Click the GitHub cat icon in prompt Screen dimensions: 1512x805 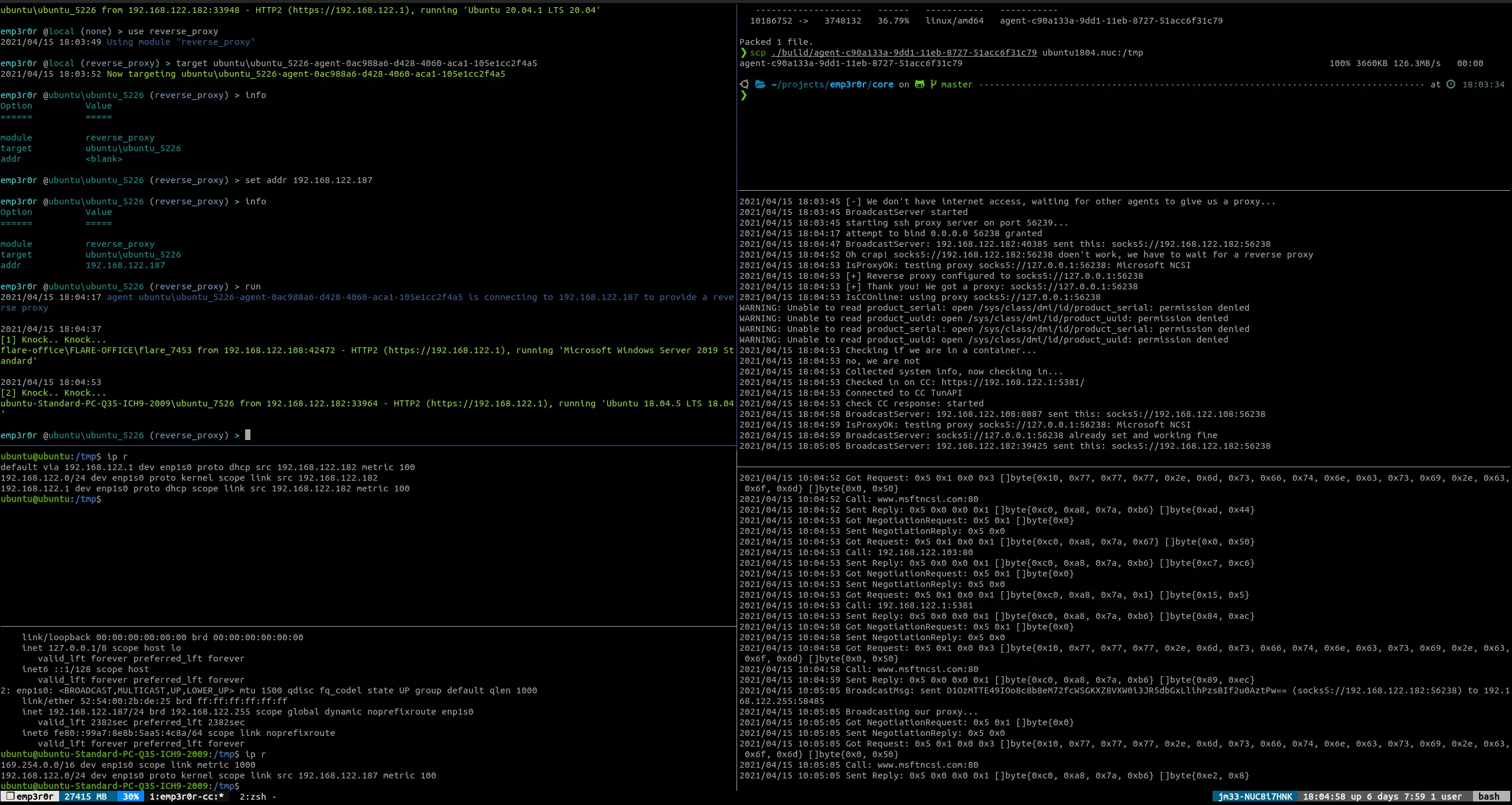tap(920, 84)
